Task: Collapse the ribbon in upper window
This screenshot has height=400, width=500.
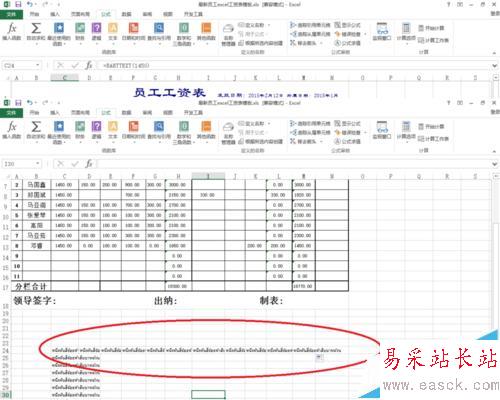Action: tap(494, 53)
